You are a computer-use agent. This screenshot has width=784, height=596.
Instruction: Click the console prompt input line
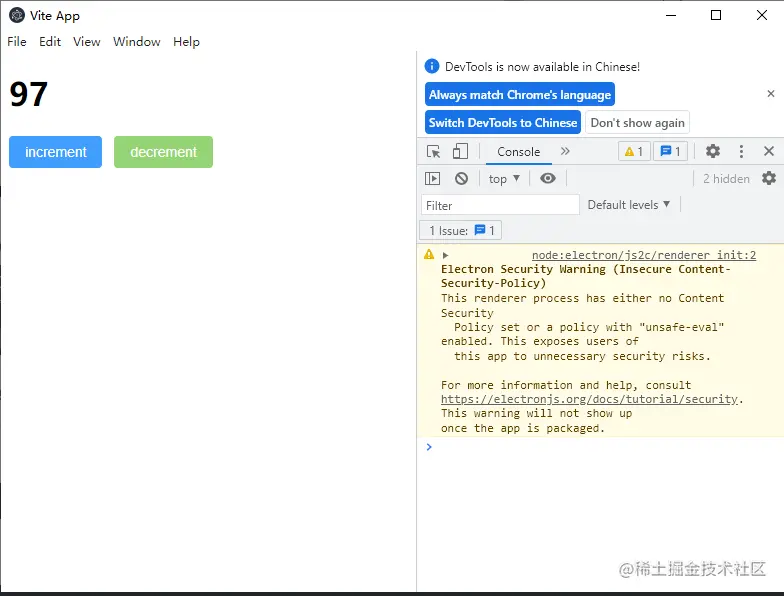coord(600,447)
